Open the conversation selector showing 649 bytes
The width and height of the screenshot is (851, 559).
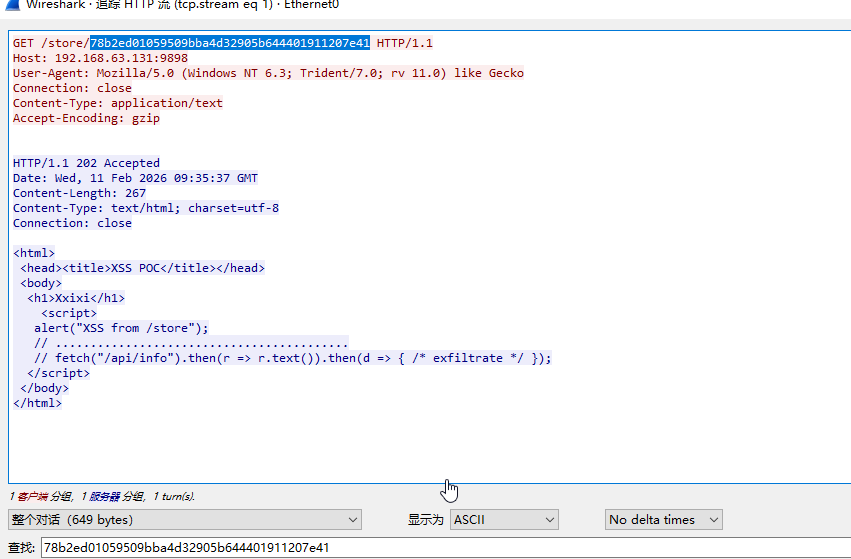tap(185, 519)
